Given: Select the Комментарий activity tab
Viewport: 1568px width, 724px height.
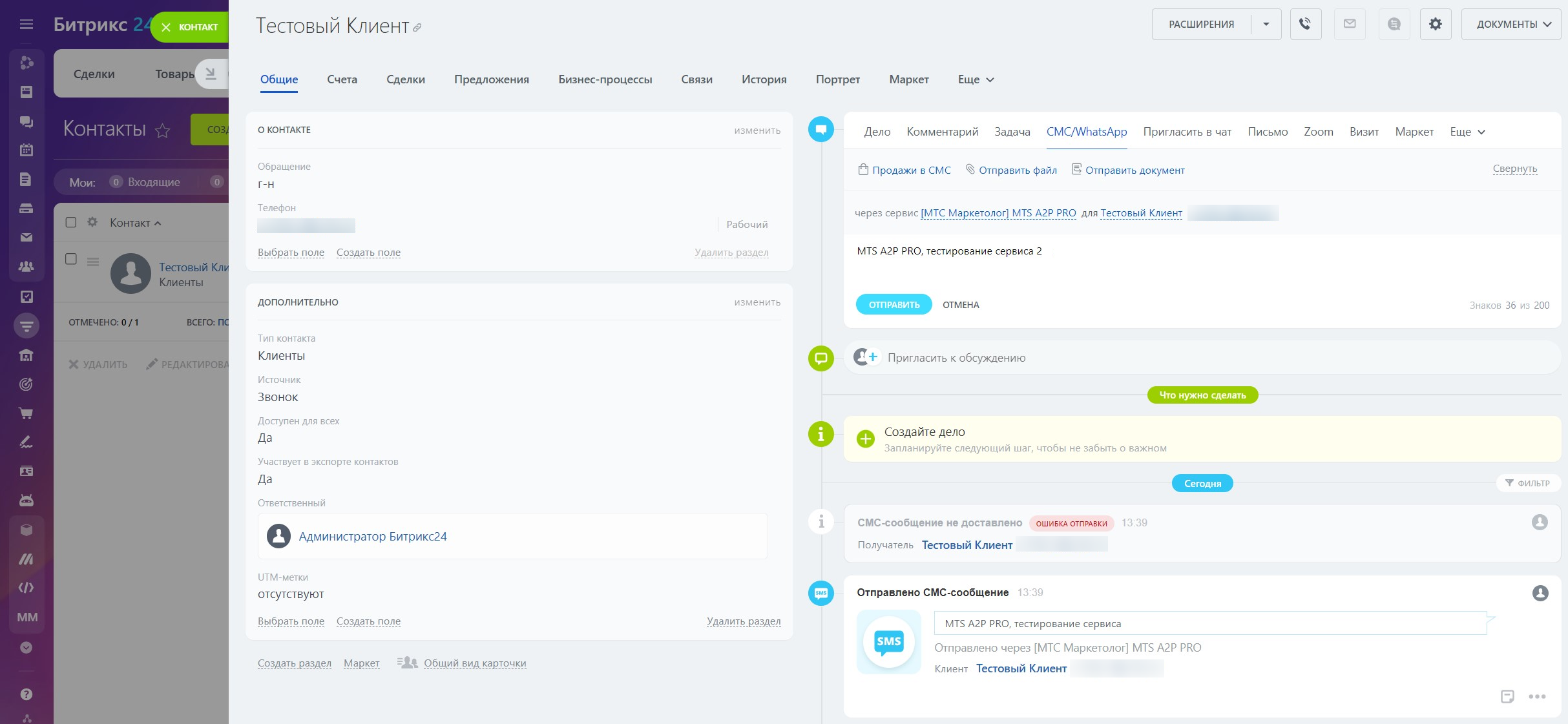Looking at the screenshot, I should (942, 132).
